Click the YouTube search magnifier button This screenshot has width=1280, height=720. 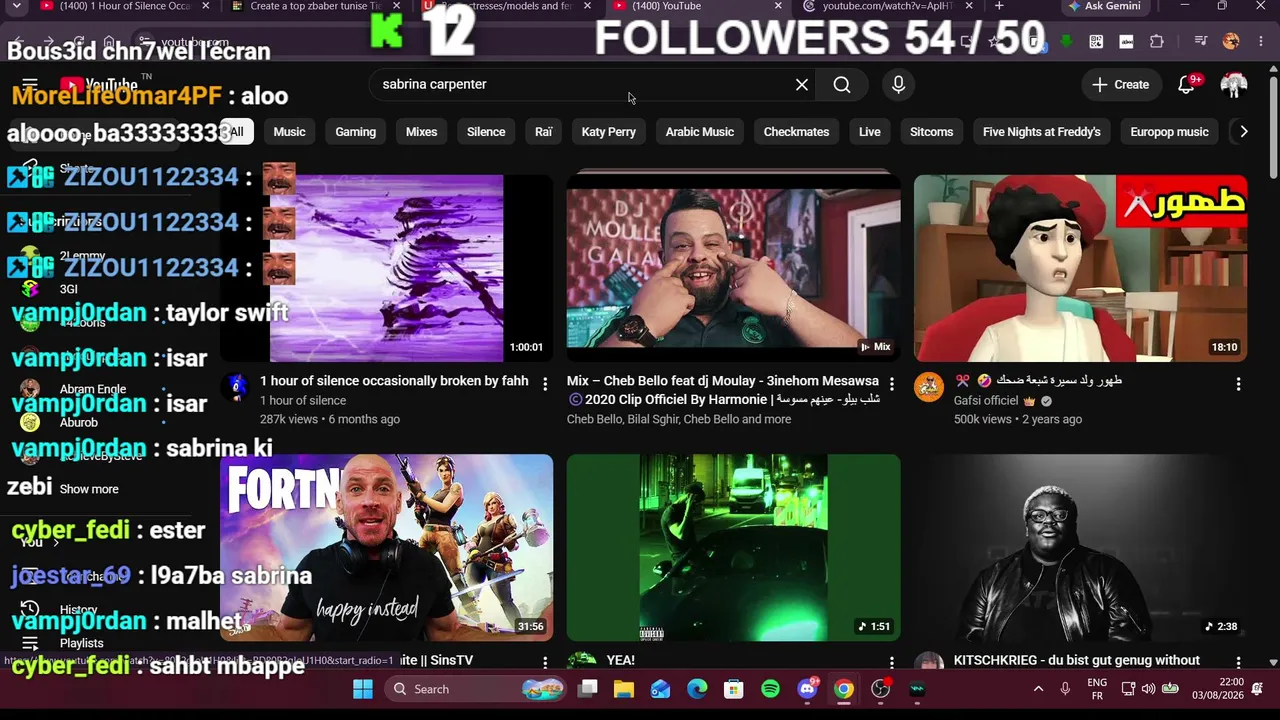pyautogui.click(x=842, y=85)
